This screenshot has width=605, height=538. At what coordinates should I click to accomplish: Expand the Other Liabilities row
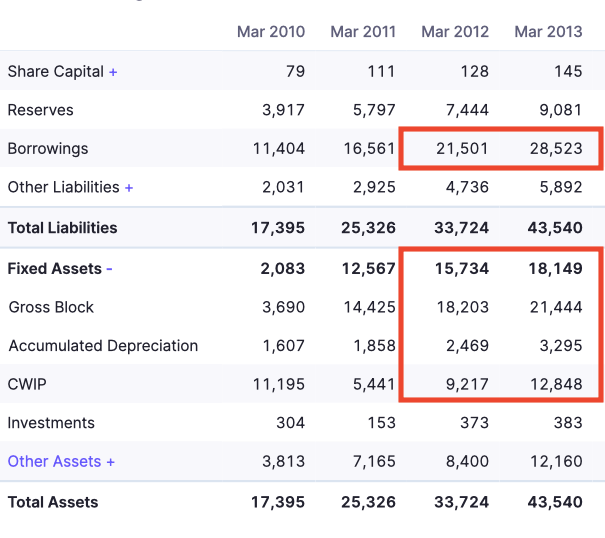click(129, 187)
